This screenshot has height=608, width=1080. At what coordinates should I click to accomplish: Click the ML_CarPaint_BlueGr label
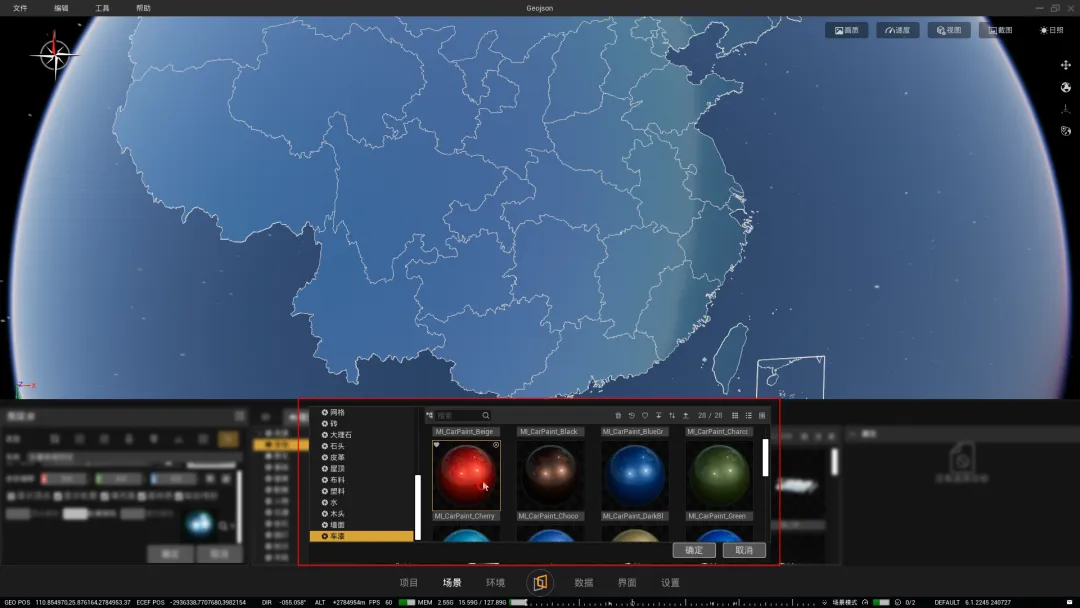click(x=633, y=432)
